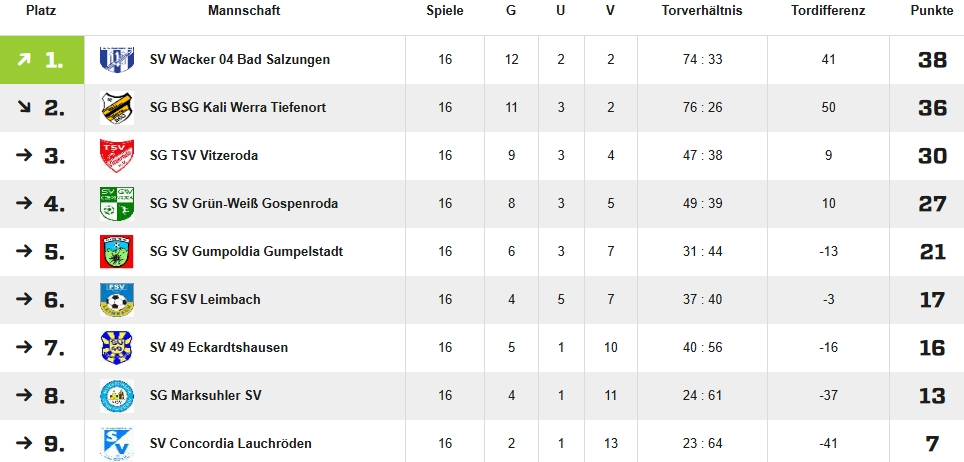Click the down arrow at rank 2
The height and width of the screenshot is (462, 964).
pos(24,107)
